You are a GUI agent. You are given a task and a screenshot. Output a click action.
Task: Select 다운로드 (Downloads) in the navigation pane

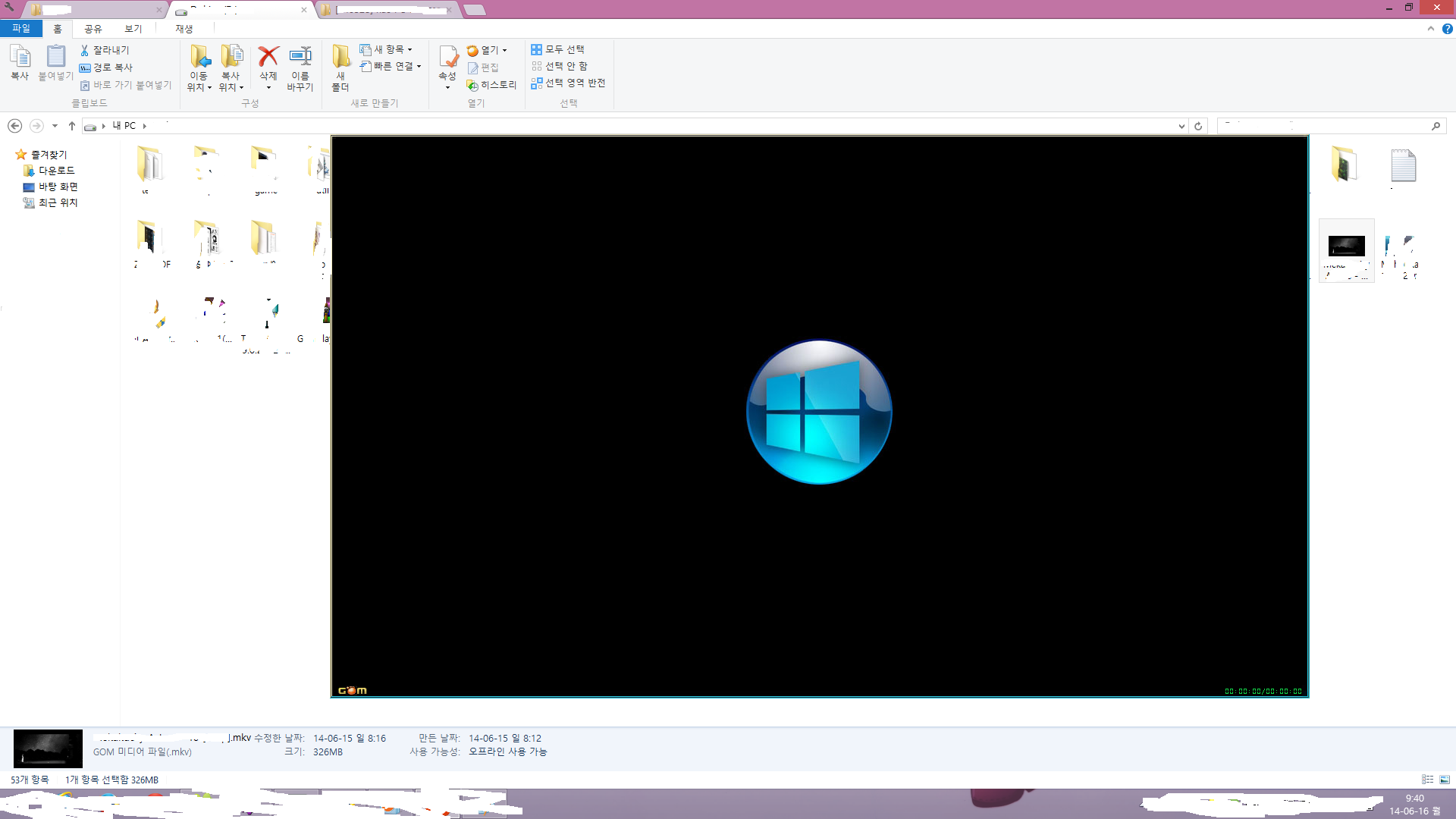click(x=49, y=171)
